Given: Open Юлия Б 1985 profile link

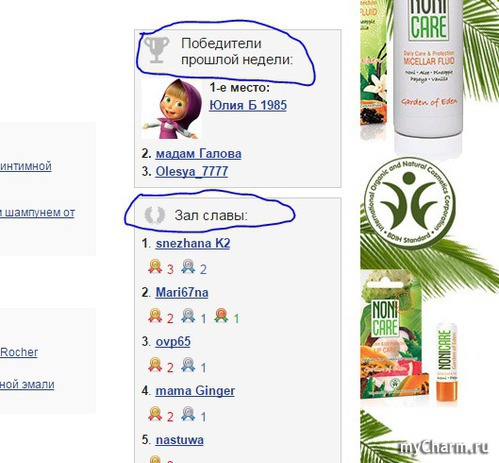Looking at the screenshot, I should point(248,105).
